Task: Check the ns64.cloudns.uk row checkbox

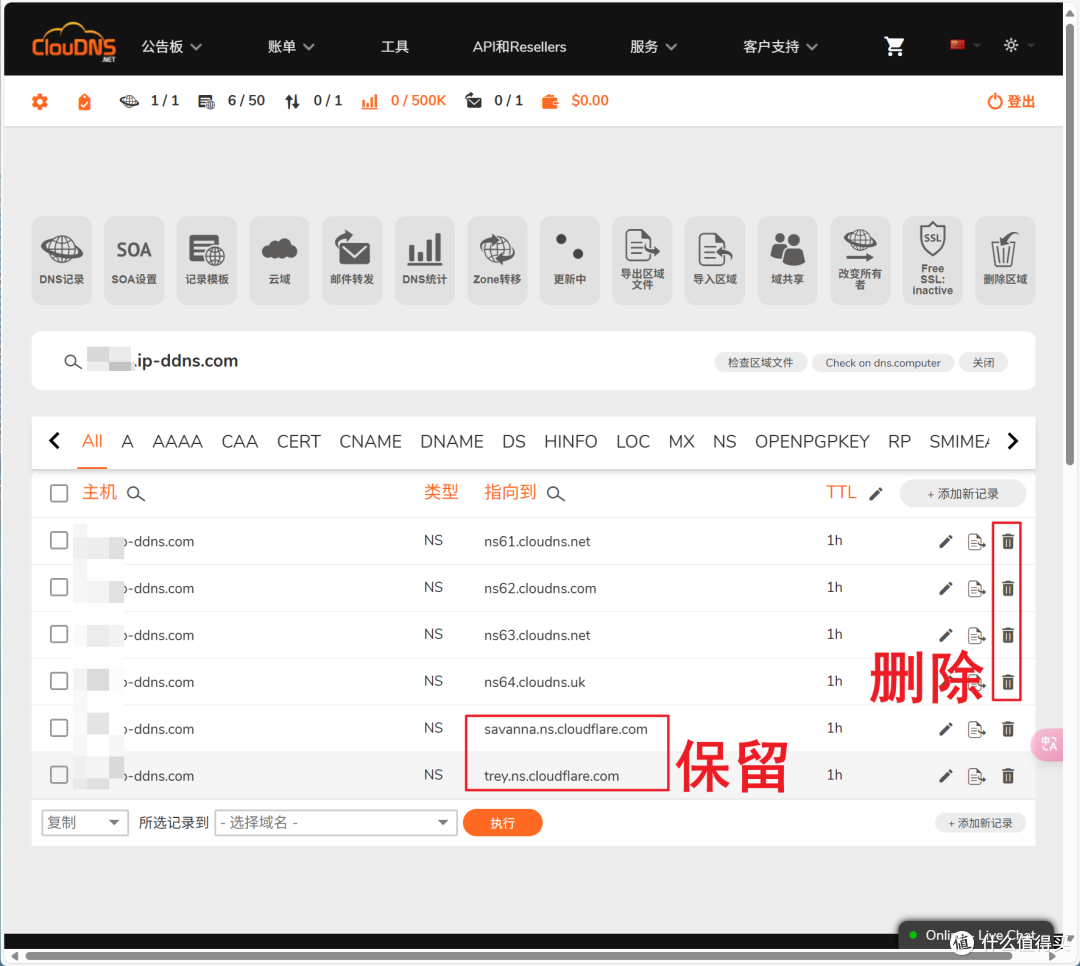Action: click(59, 681)
